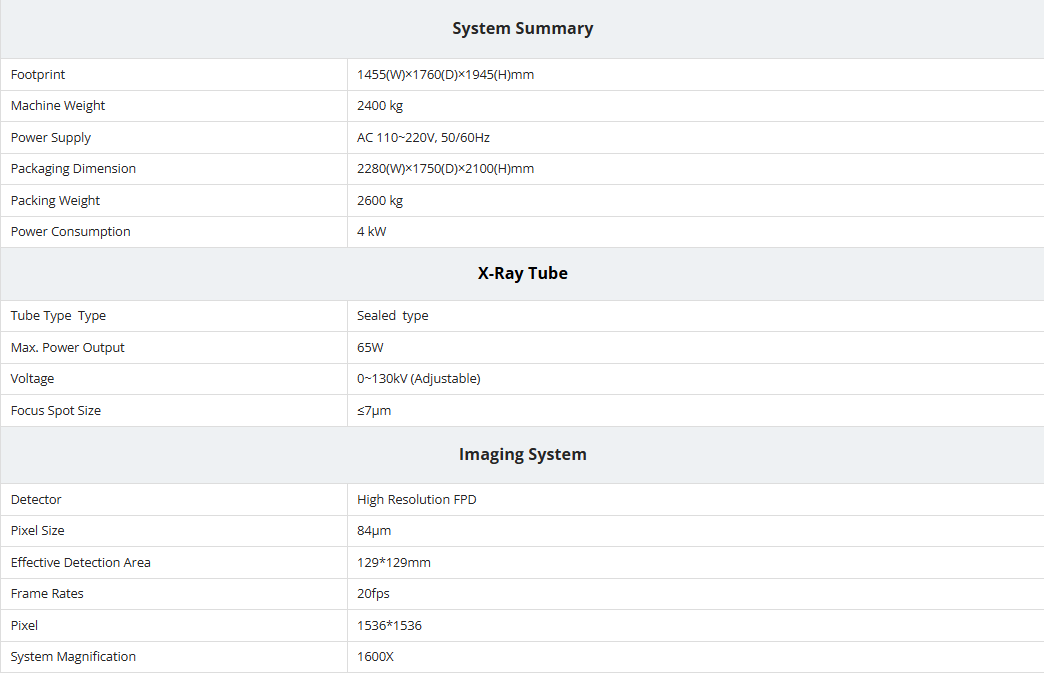Click the 20fps frame rate value

(x=374, y=594)
